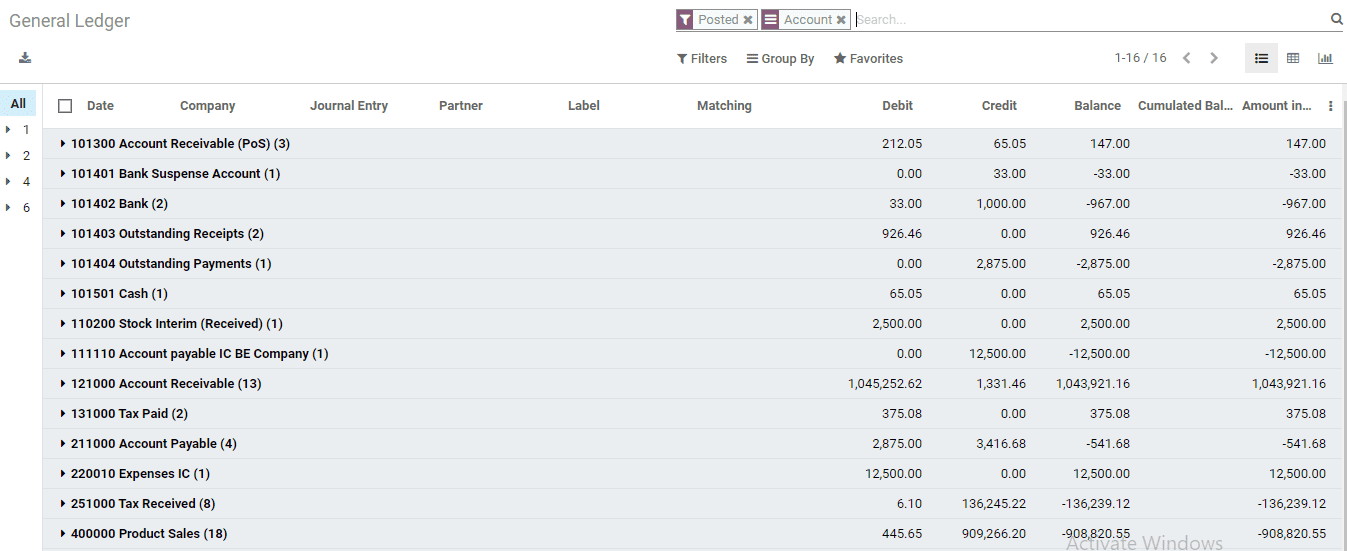Switch to graph chart view

[x=1325, y=59]
